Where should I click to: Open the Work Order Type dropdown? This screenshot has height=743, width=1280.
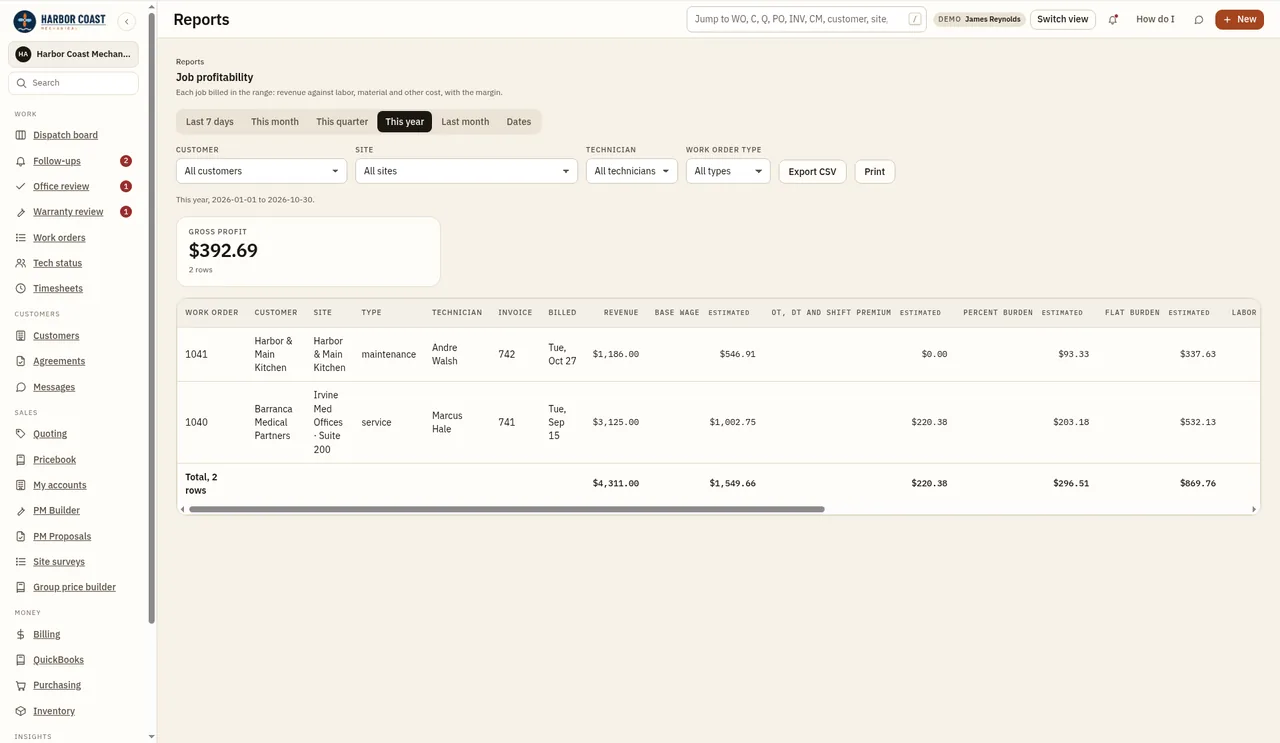pos(728,171)
